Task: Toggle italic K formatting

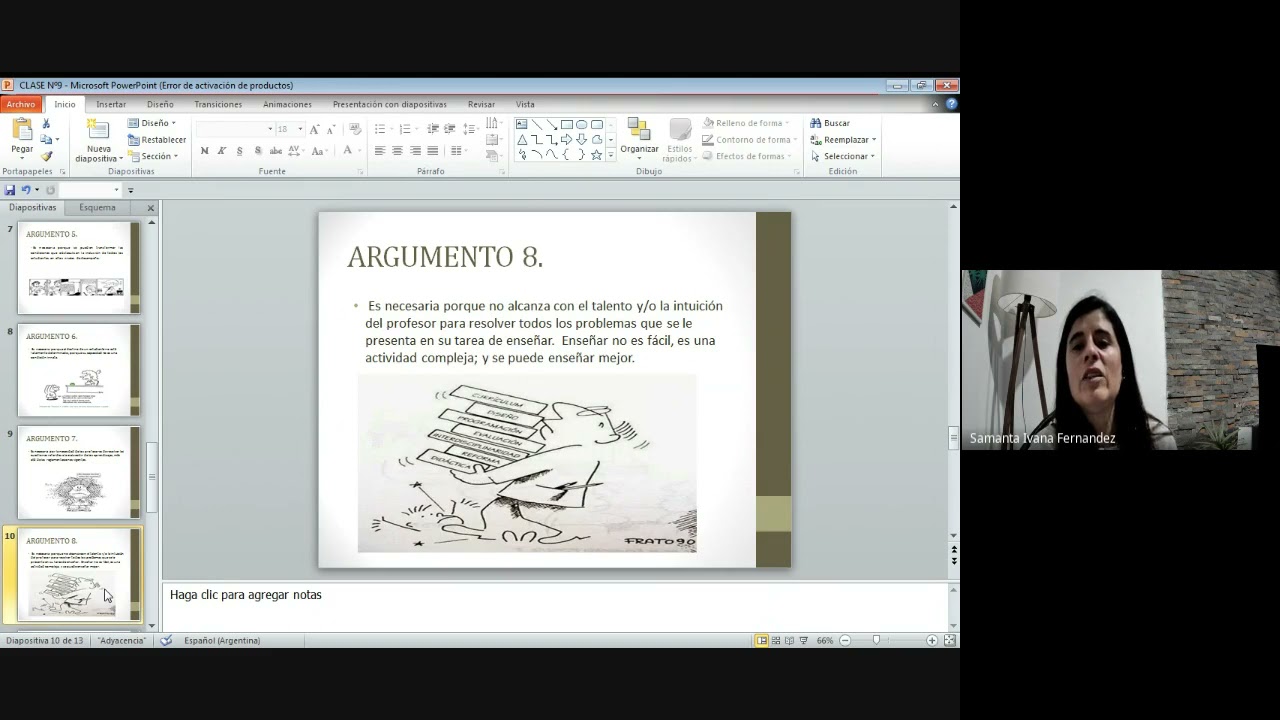Action: [222, 151]
